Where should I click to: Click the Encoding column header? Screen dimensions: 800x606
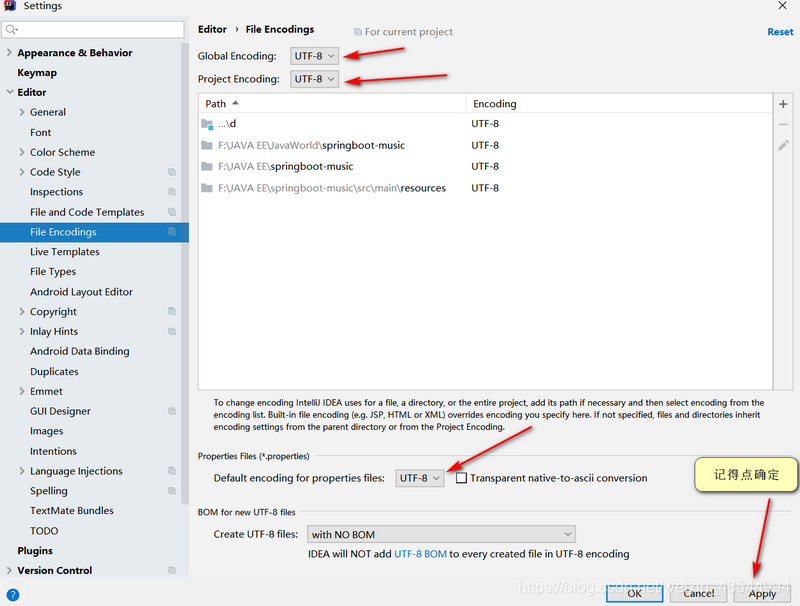[x=619, y=104]
